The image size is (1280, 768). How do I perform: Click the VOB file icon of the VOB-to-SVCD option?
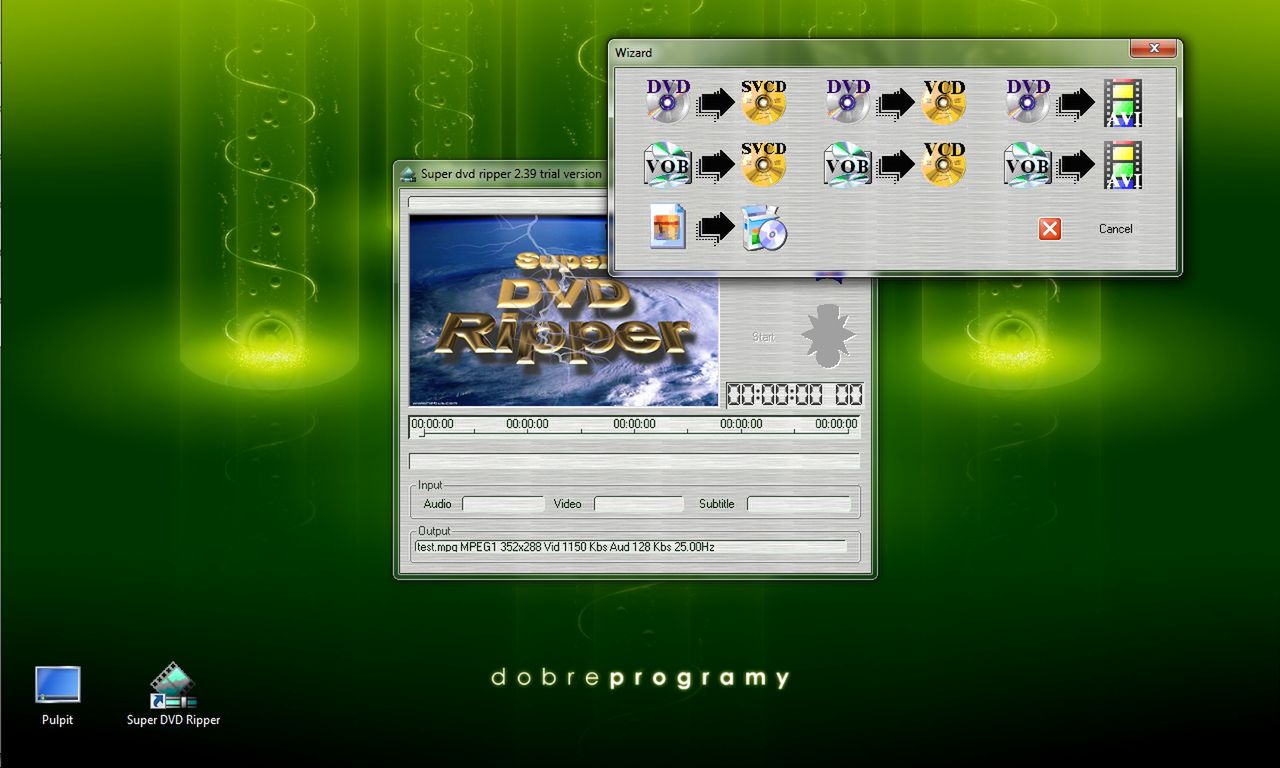(668, 164)
